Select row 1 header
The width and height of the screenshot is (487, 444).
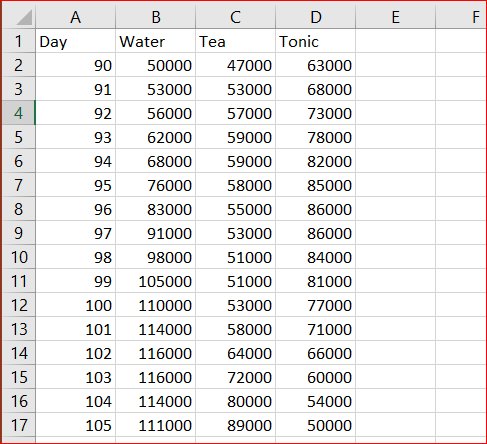(x=19, y=41)
